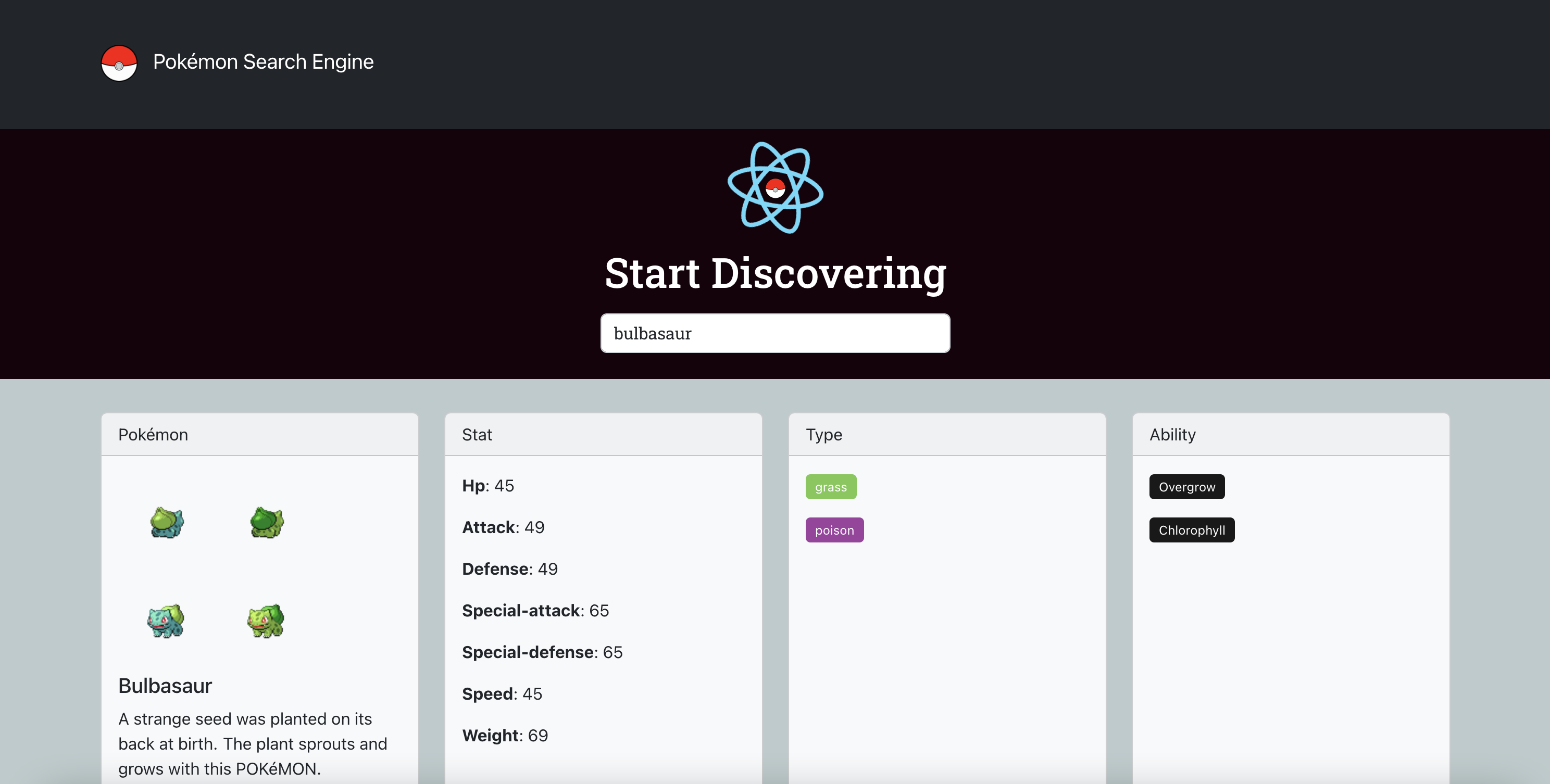Image resolution: width=1550 pixels, height=784 pixels.
Task: Click the Special-attack stat row
Action: pos(535,611)
